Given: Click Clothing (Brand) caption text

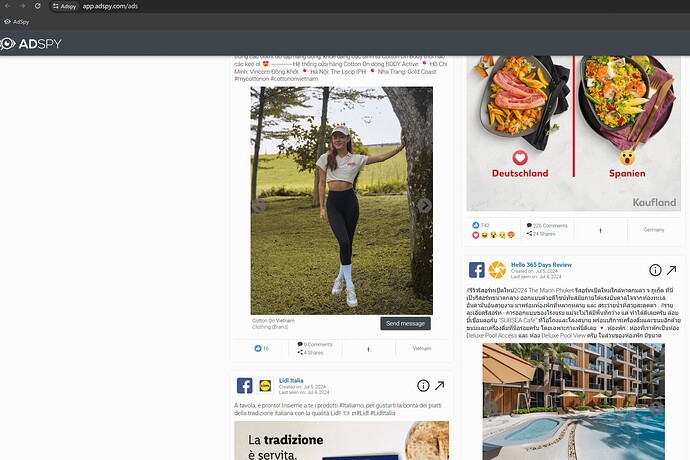Looking at the screenshot, I should 270,327.
